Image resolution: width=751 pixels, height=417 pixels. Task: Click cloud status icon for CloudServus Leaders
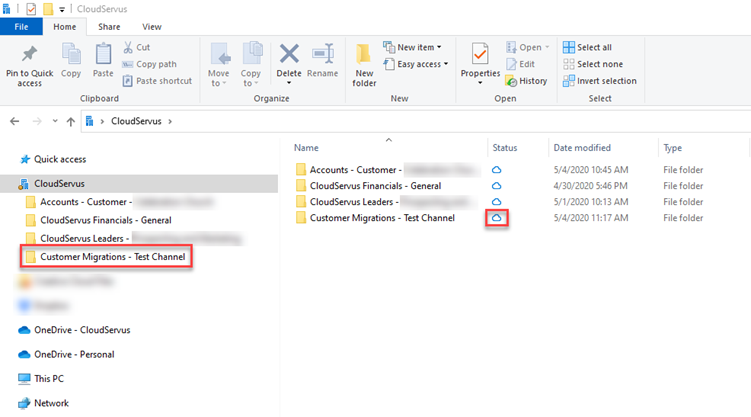click(497, 202)
